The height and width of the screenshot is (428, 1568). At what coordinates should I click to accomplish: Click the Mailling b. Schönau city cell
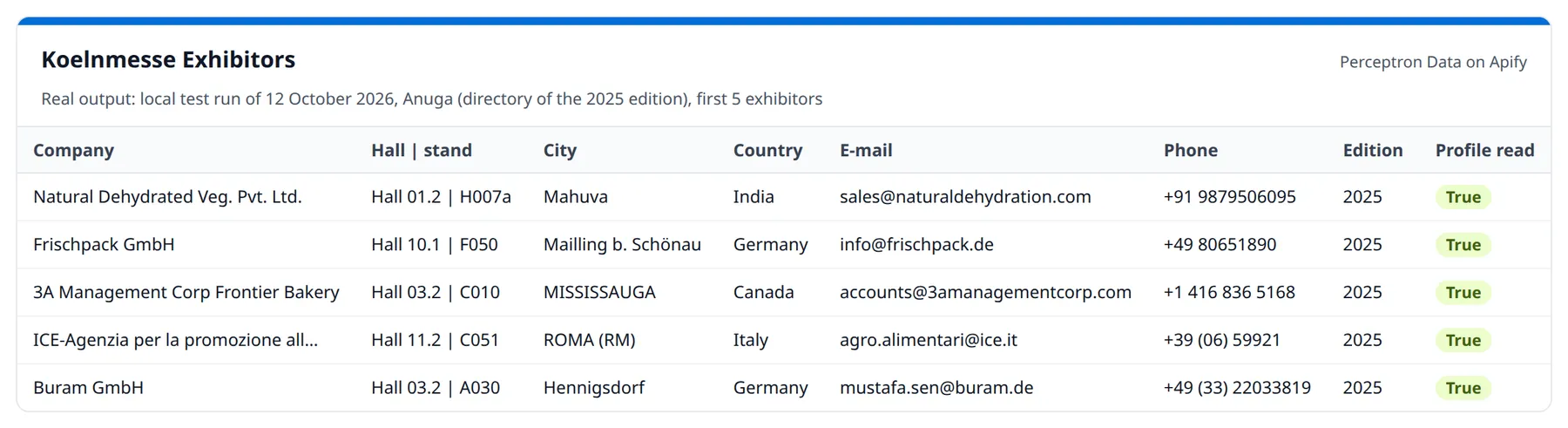[622, 245]
